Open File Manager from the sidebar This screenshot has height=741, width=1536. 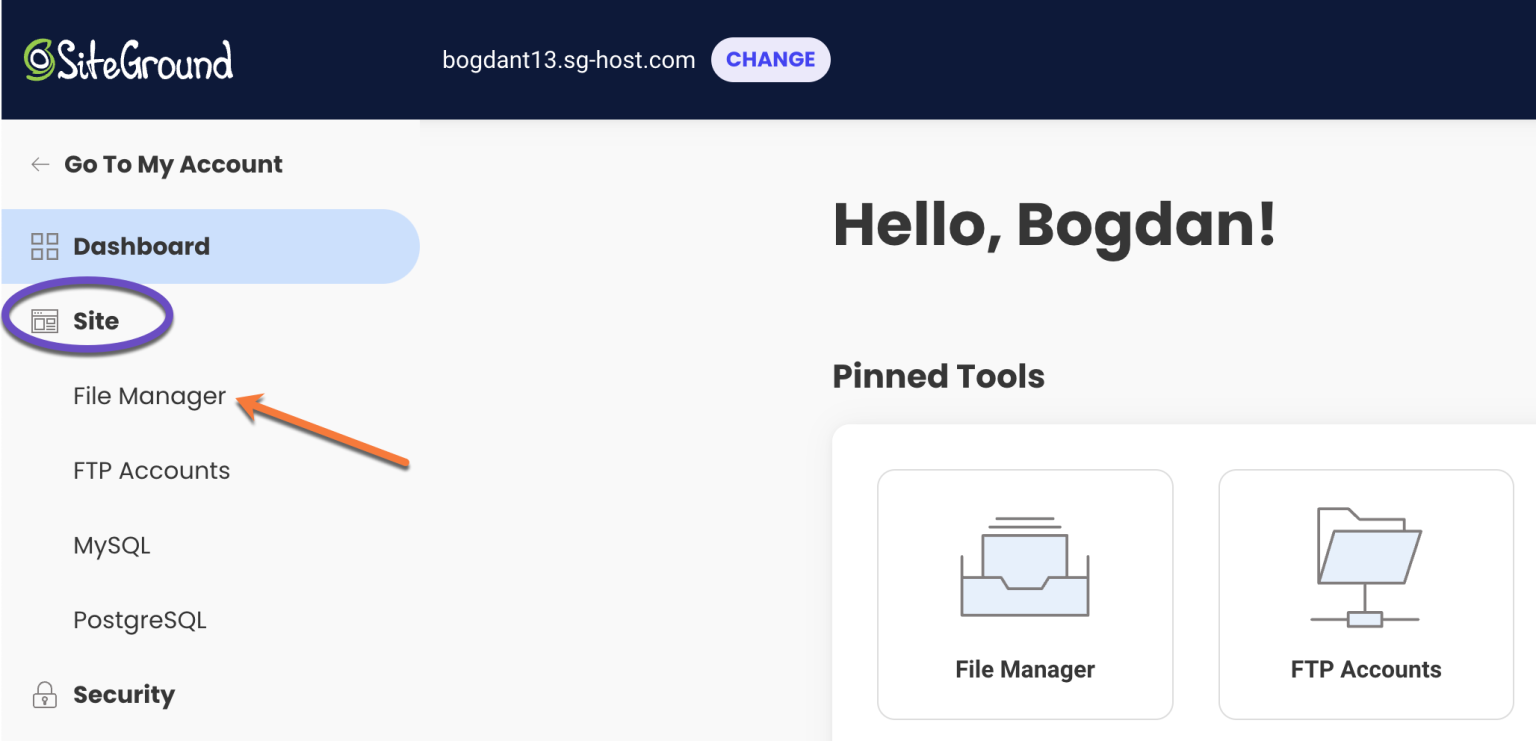(149, 396)
